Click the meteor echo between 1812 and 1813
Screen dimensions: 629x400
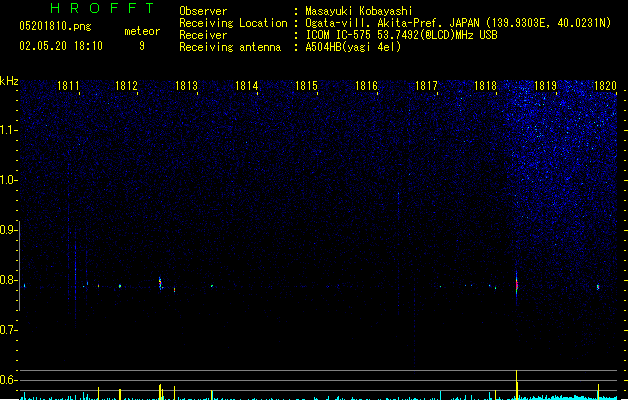click(x=160, y=283)
